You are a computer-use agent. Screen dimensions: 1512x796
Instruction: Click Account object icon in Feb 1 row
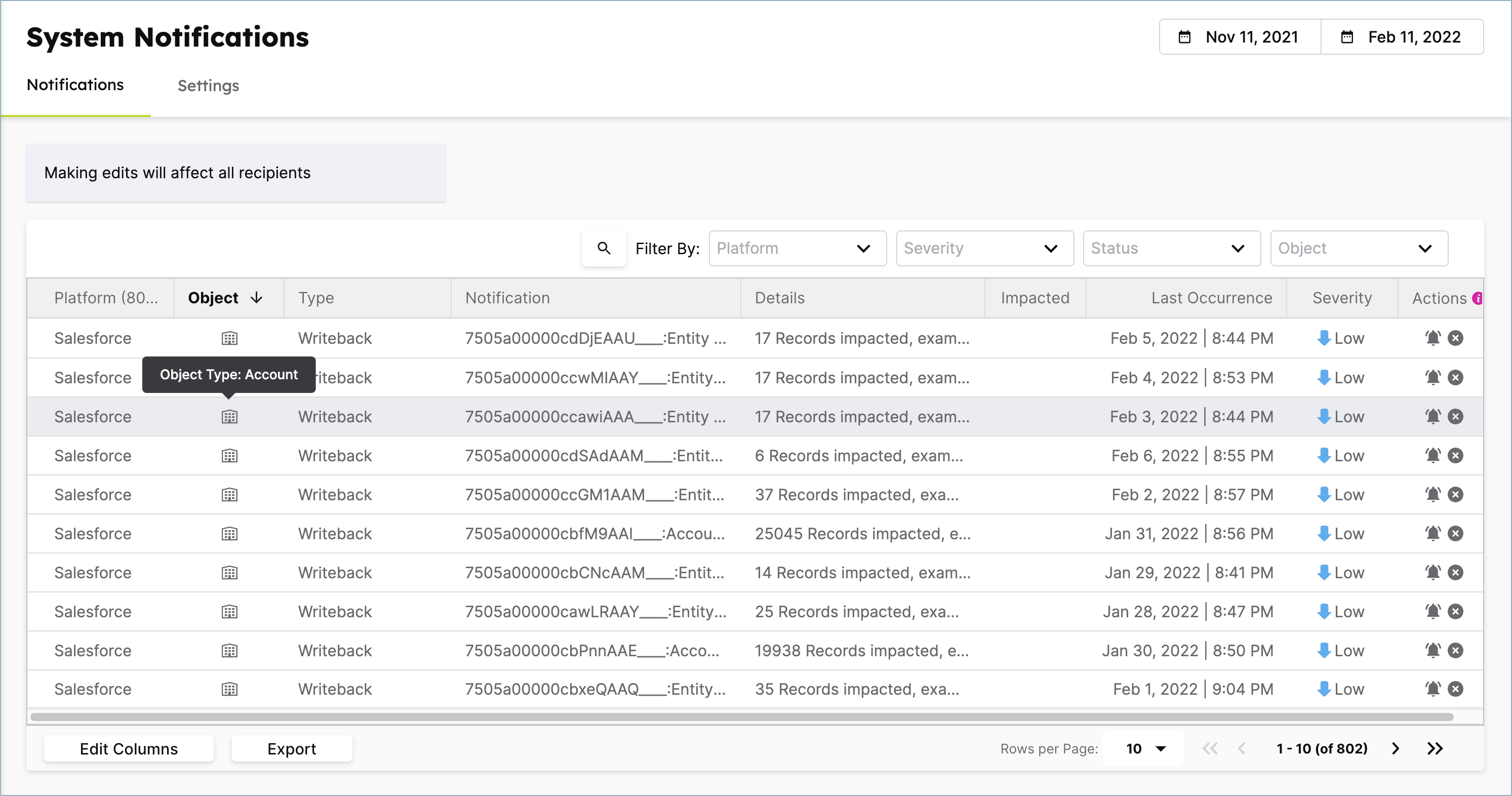[x=229, y=689]
